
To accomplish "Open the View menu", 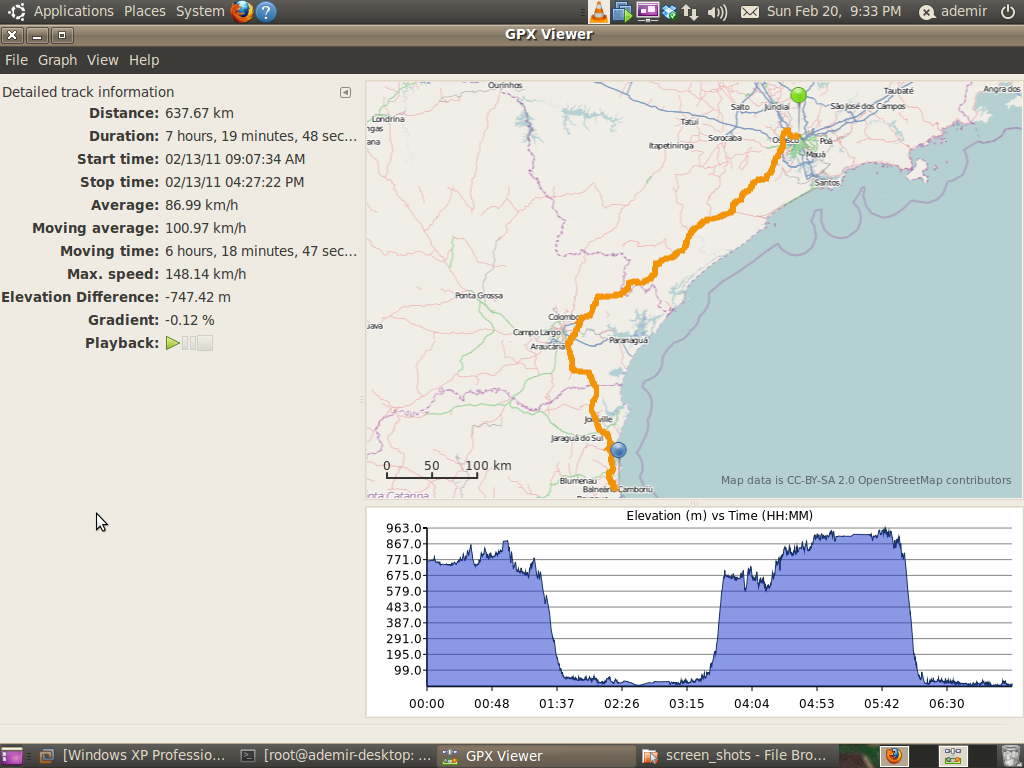I will 102,60.
